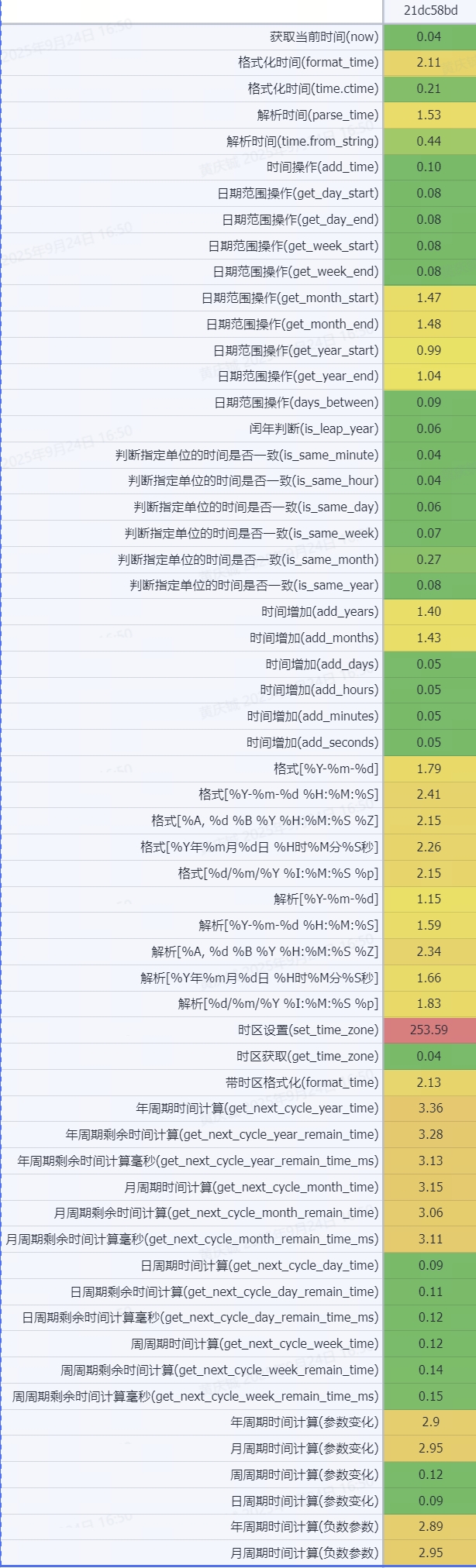Select the 带时区格式化(format_time) value 2.13
Screen dimensions: 476x1568
(429, 1082)
